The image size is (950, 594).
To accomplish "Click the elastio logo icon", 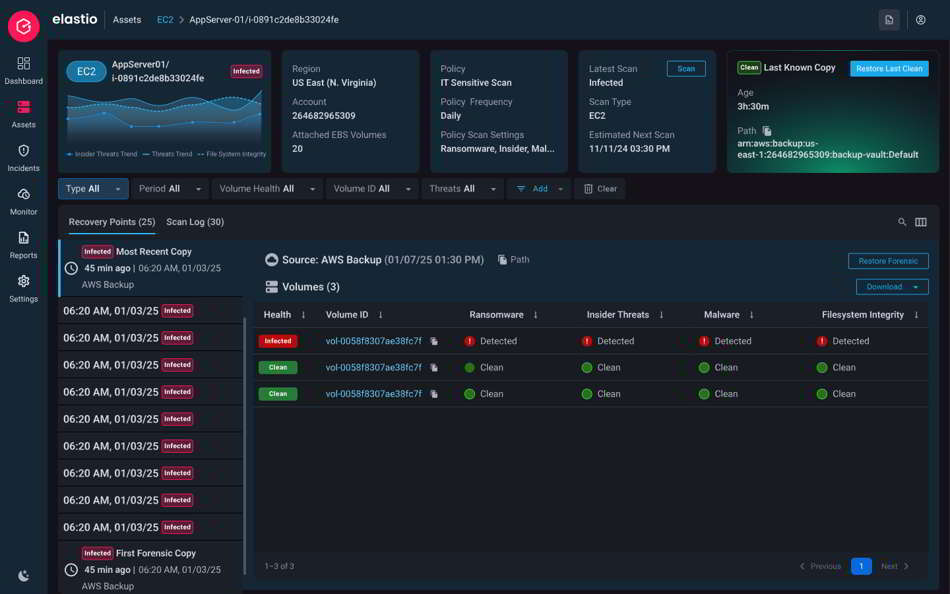I will [x=24, y=26].
